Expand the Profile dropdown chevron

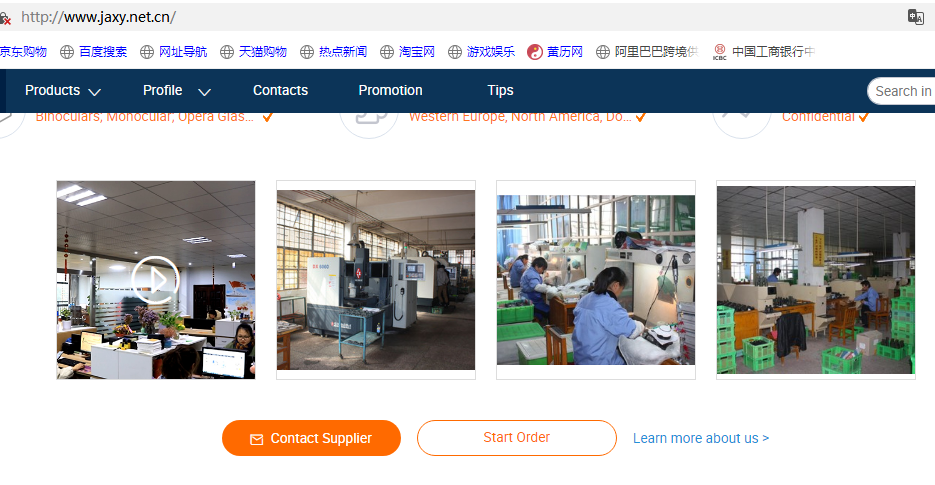point(205,92)
